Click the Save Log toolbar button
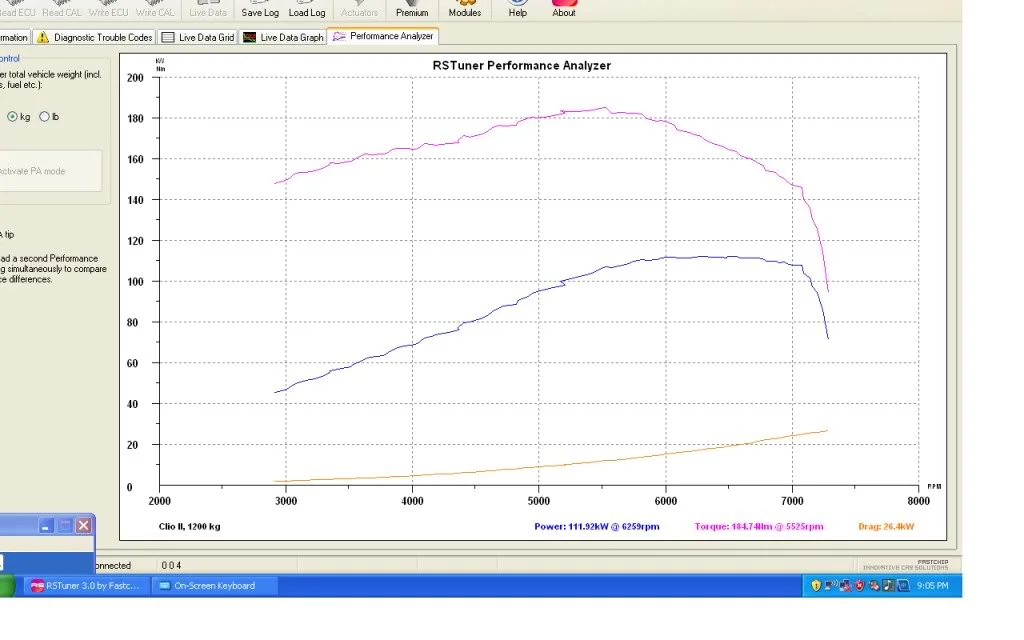Screen dimensions: 1024x640 [x=260, y=9]
